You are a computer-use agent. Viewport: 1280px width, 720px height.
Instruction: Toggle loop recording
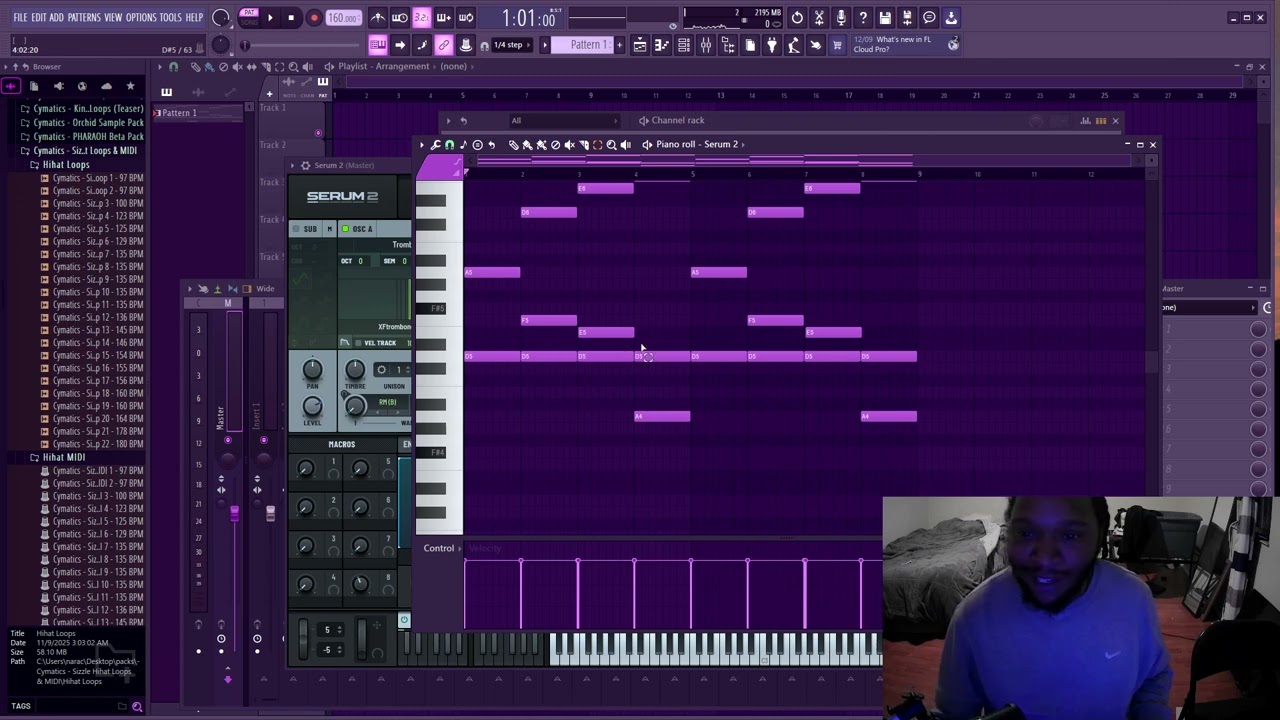click(465, 17)
